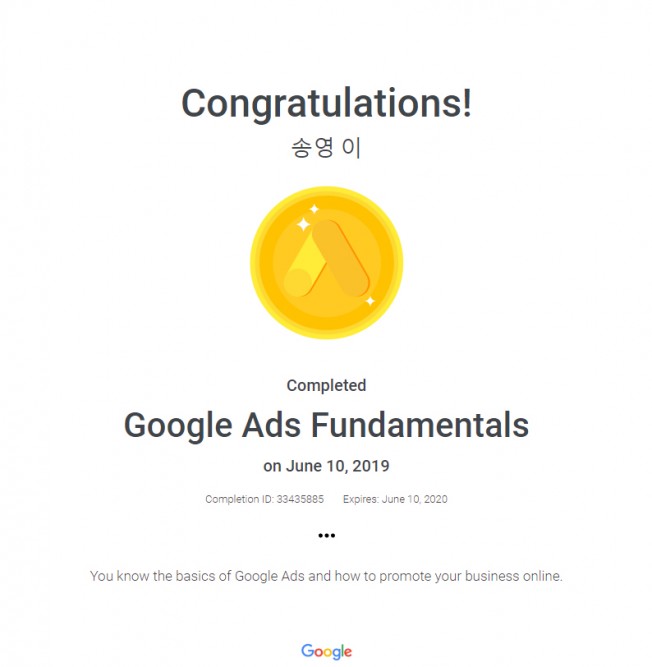This screenshot has width=652, height=667.
Task: Click the word Fundamentals in the title
Action: pyautogui.click(x=420, y=425)
